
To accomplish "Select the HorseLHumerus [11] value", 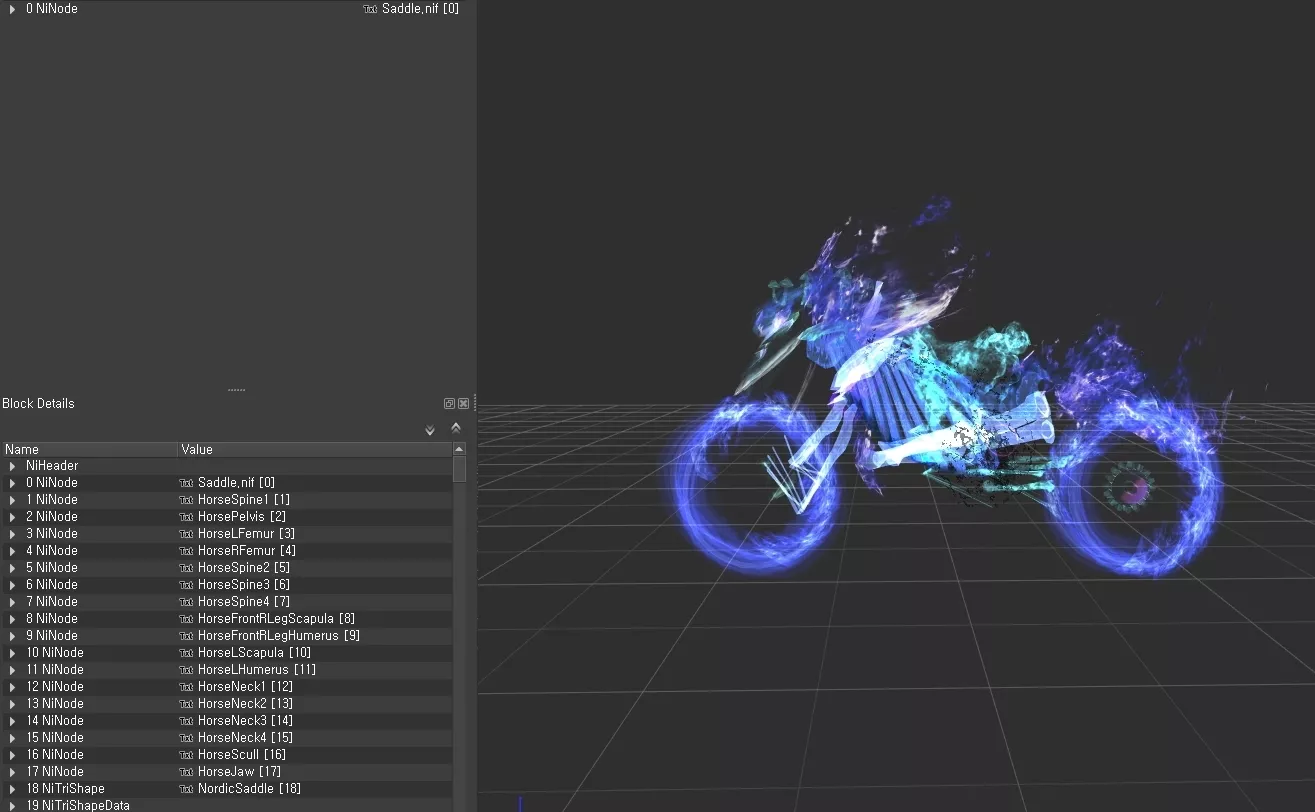I will 257,670.
